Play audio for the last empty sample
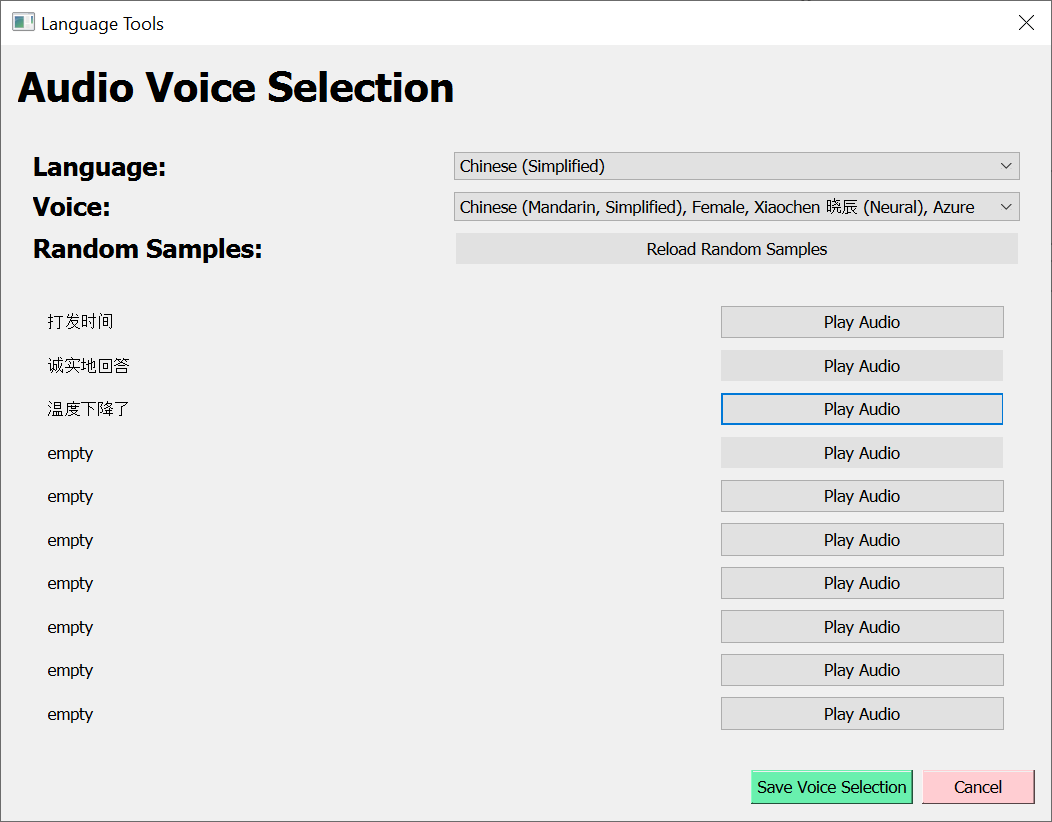The height and width of the screenshot is (822, 1052). tap(861, 714)
